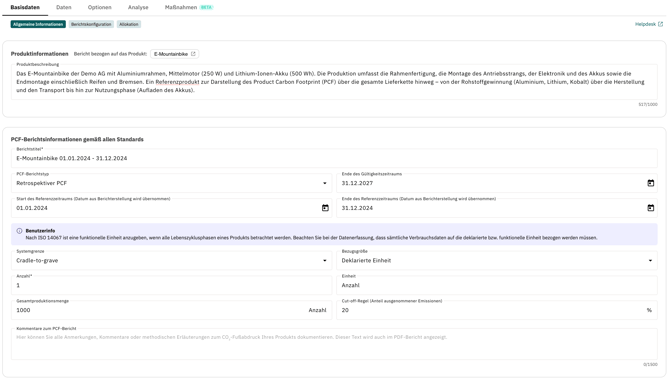The image size is (670, 382).
Task: Click the external-link icon beside E-Mountainbike
Action: tap(193, 54)
